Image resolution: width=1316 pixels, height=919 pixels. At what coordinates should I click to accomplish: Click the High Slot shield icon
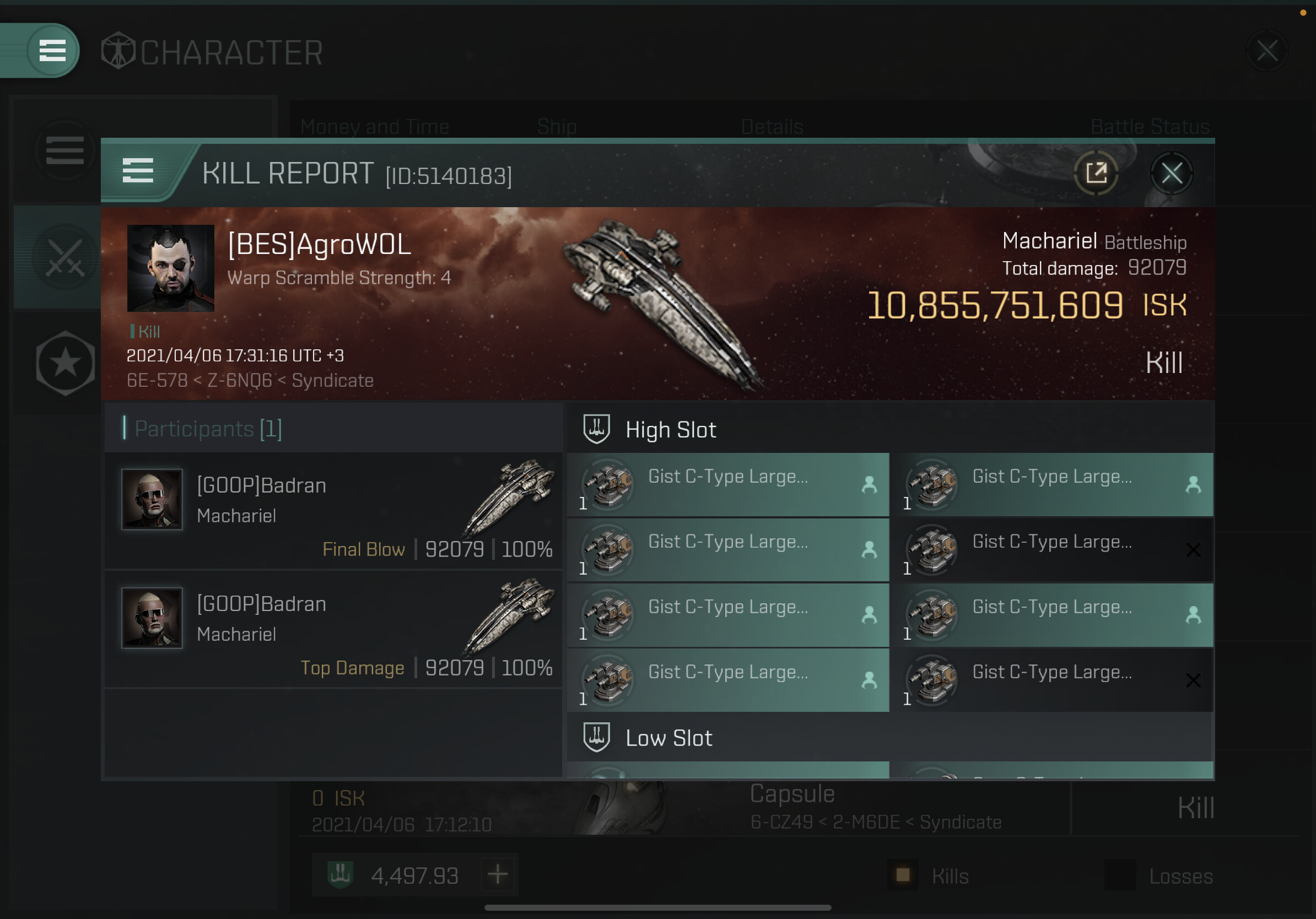pos(596,429)
